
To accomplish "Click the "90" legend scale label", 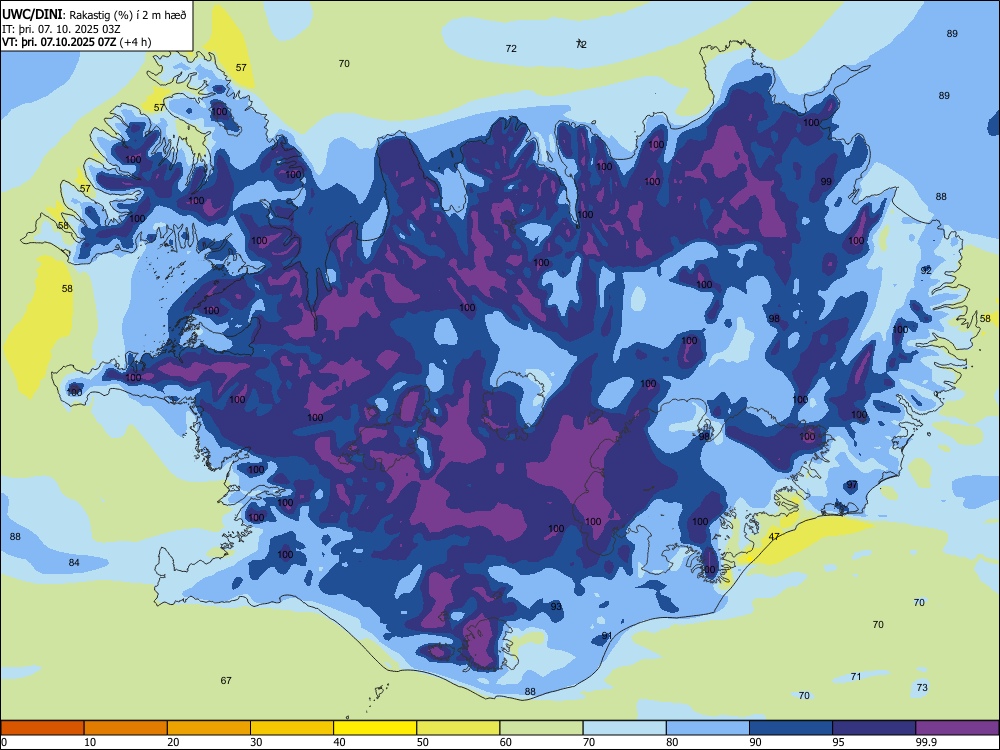I will pyautogui.click(x=755, y=742).
